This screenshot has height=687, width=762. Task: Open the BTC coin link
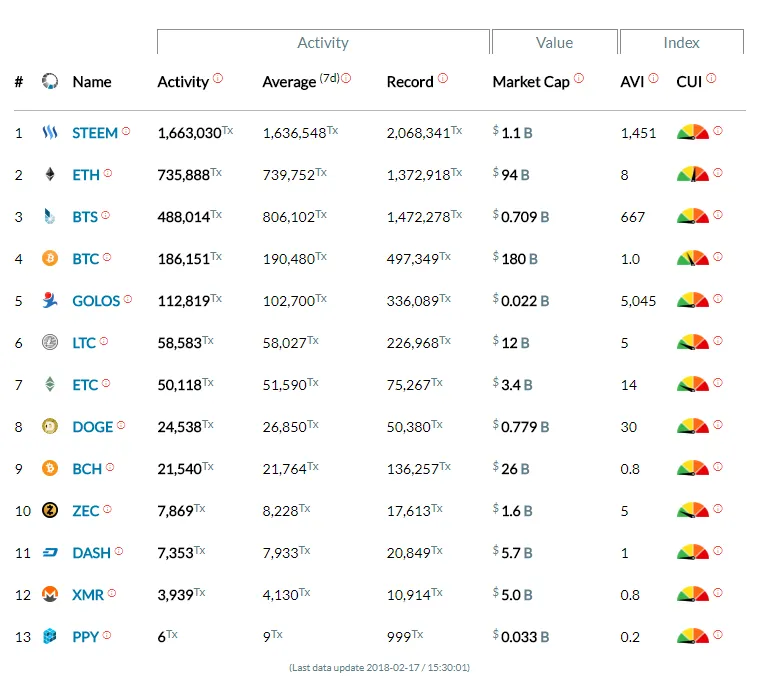point(86,259)
